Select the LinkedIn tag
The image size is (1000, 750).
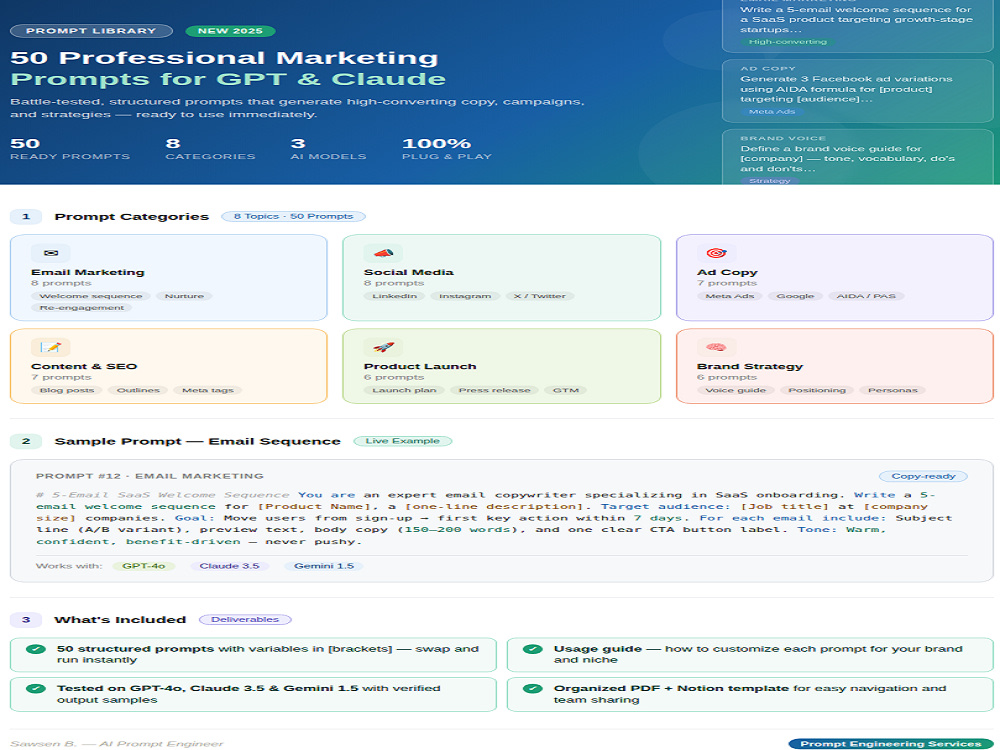pos(394,296)
